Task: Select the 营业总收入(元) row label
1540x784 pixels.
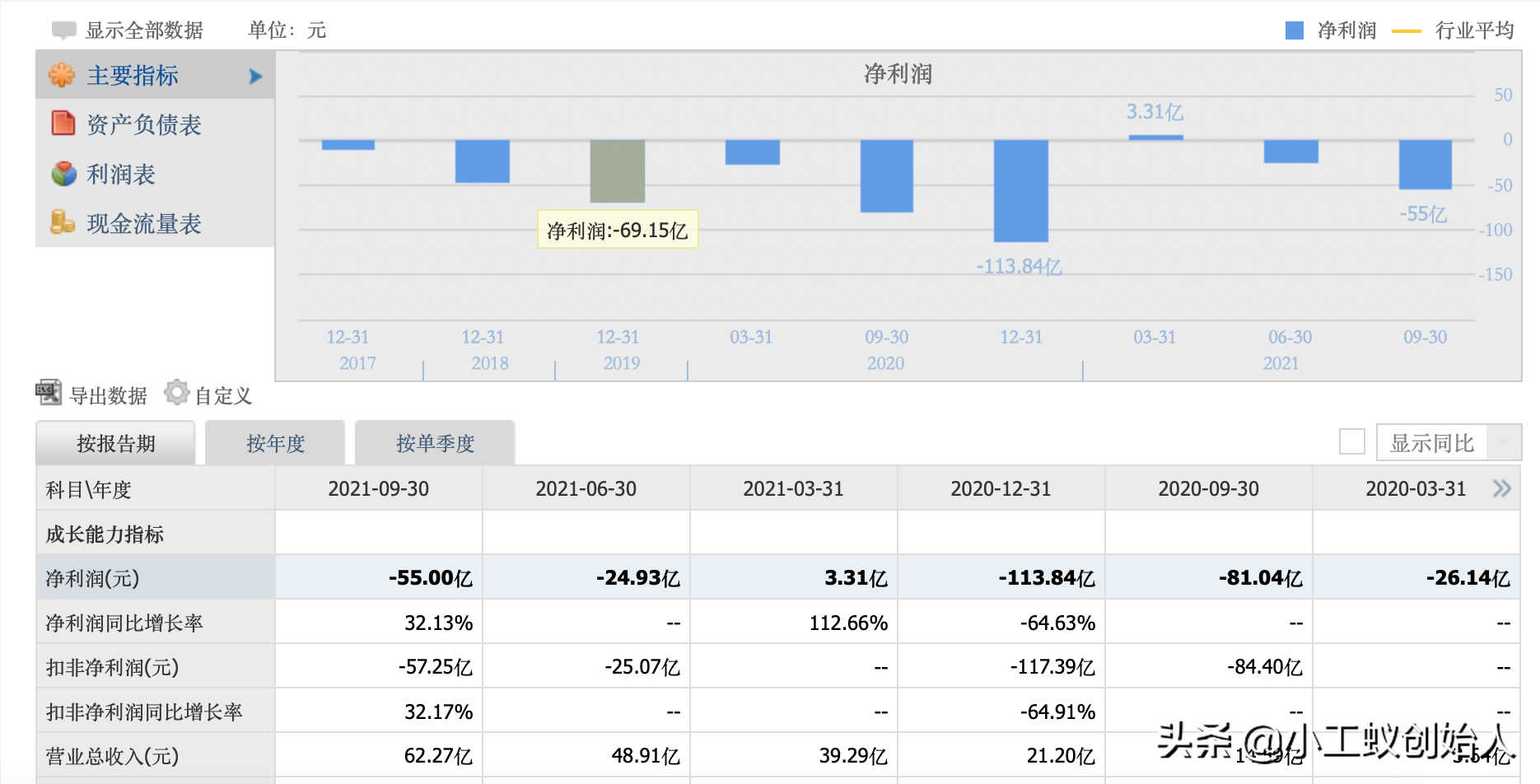Action: point(112,756)
